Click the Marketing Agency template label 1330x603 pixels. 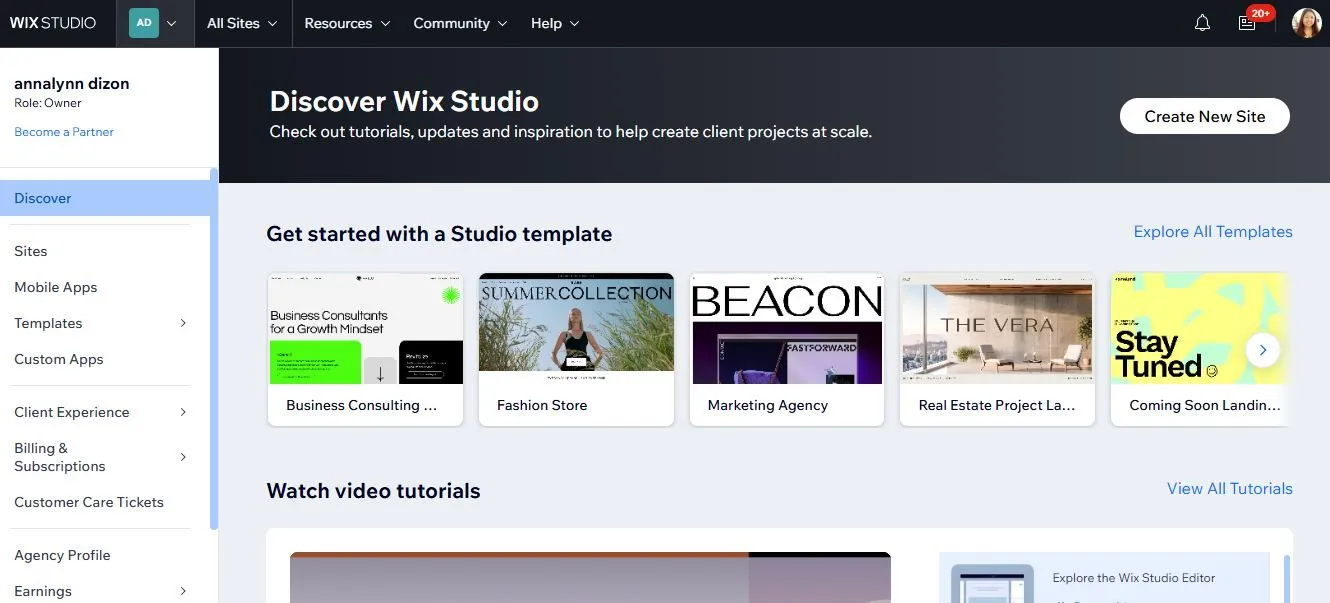pos(768,405)
